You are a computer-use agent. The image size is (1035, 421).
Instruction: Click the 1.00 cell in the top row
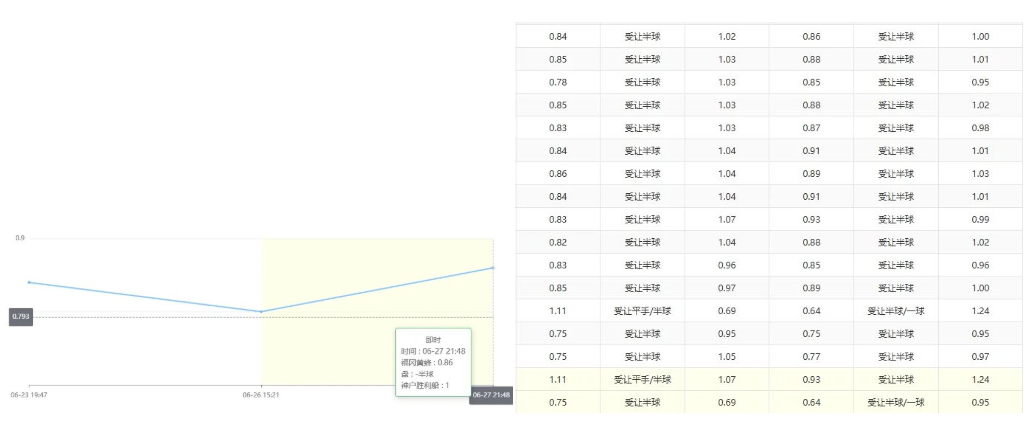[x=980, y=37]
